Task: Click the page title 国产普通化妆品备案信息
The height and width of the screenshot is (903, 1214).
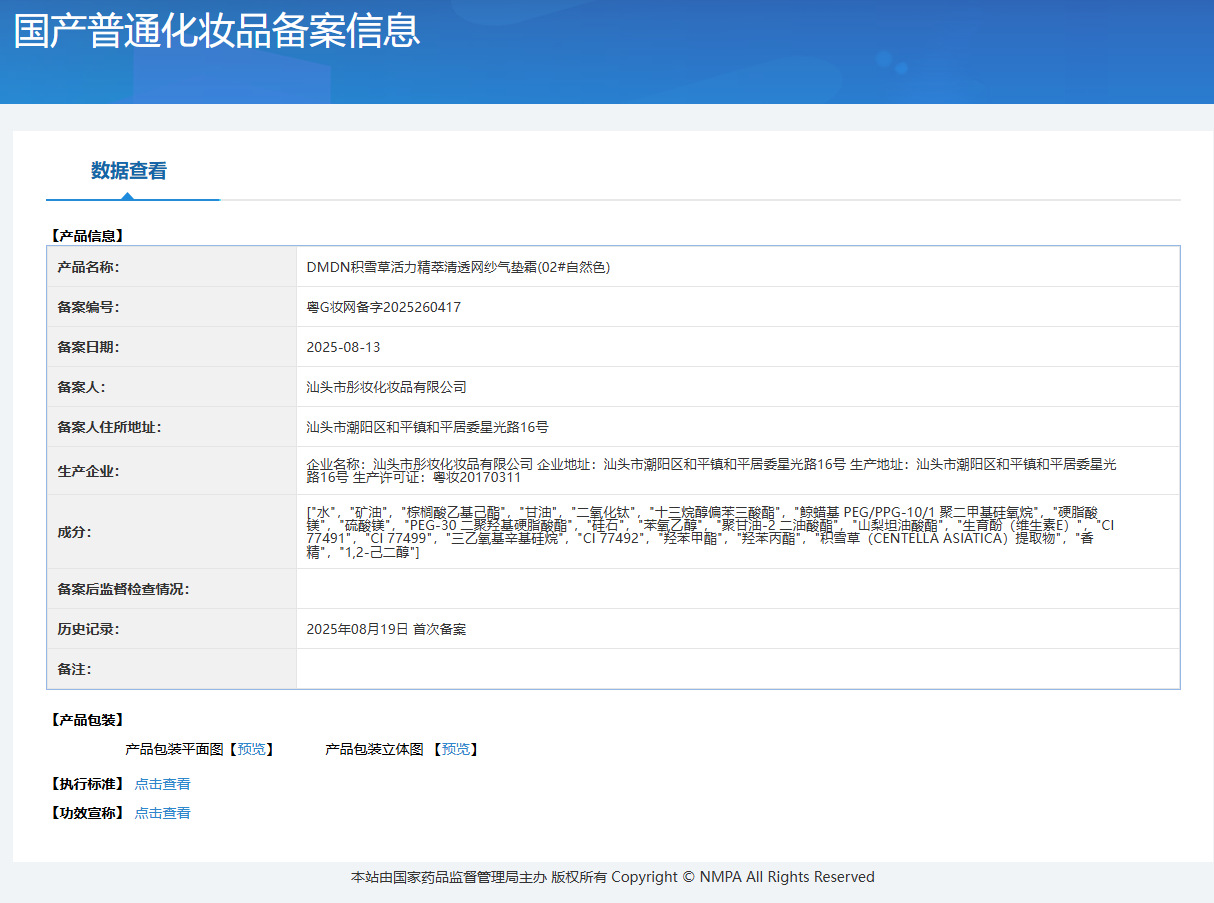Action: point(217,31)
